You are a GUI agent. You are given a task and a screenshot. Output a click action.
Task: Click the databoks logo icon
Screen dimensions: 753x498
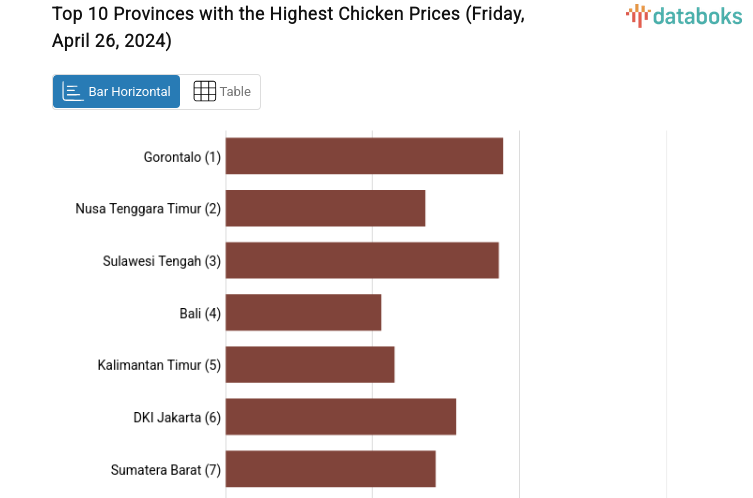point(637,15)
